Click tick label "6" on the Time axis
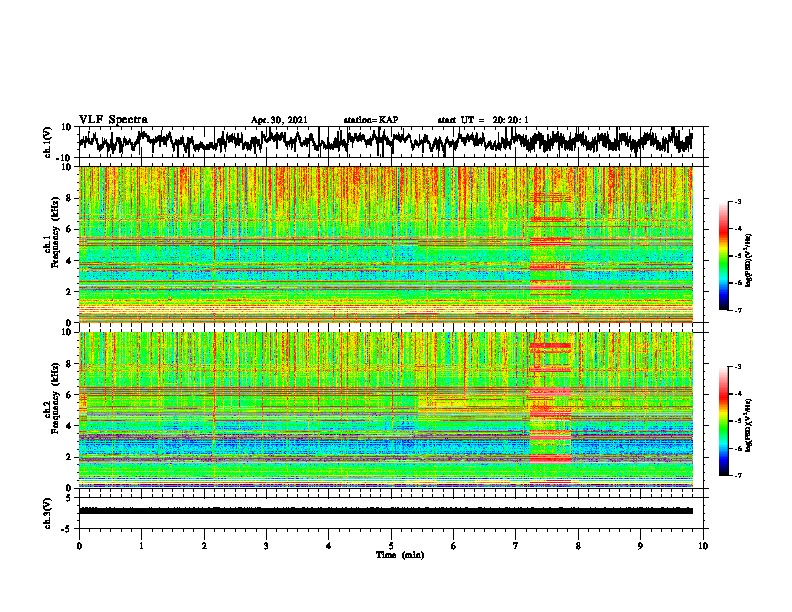The image size is (792, 612). pyautogui.click(x=453, y=546)
